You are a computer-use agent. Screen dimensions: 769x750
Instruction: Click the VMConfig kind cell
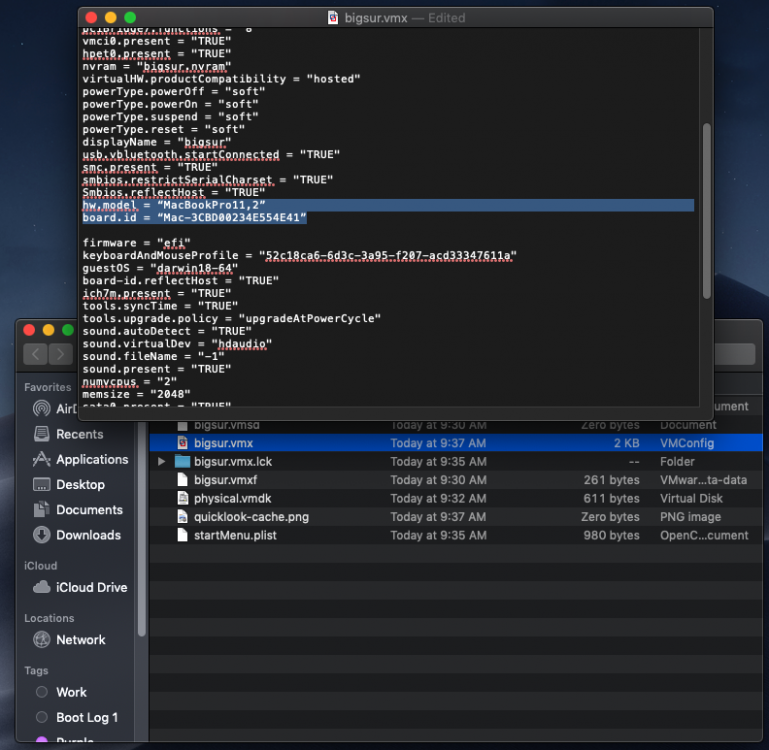687,443
